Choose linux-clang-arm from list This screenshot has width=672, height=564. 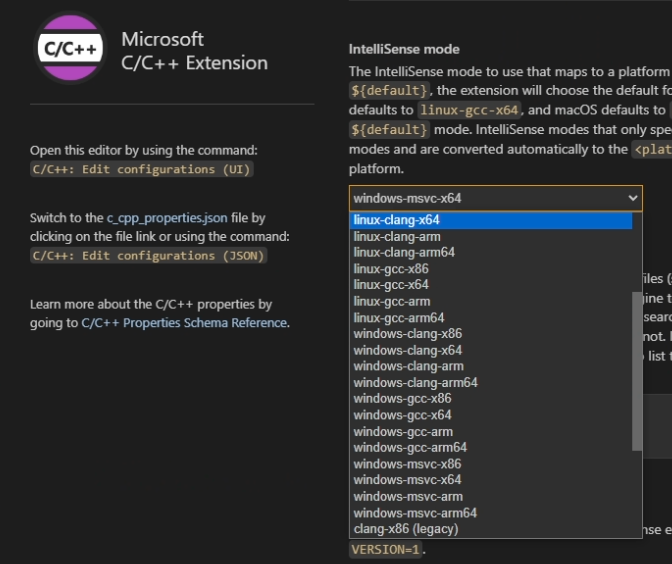click(491, 237)
